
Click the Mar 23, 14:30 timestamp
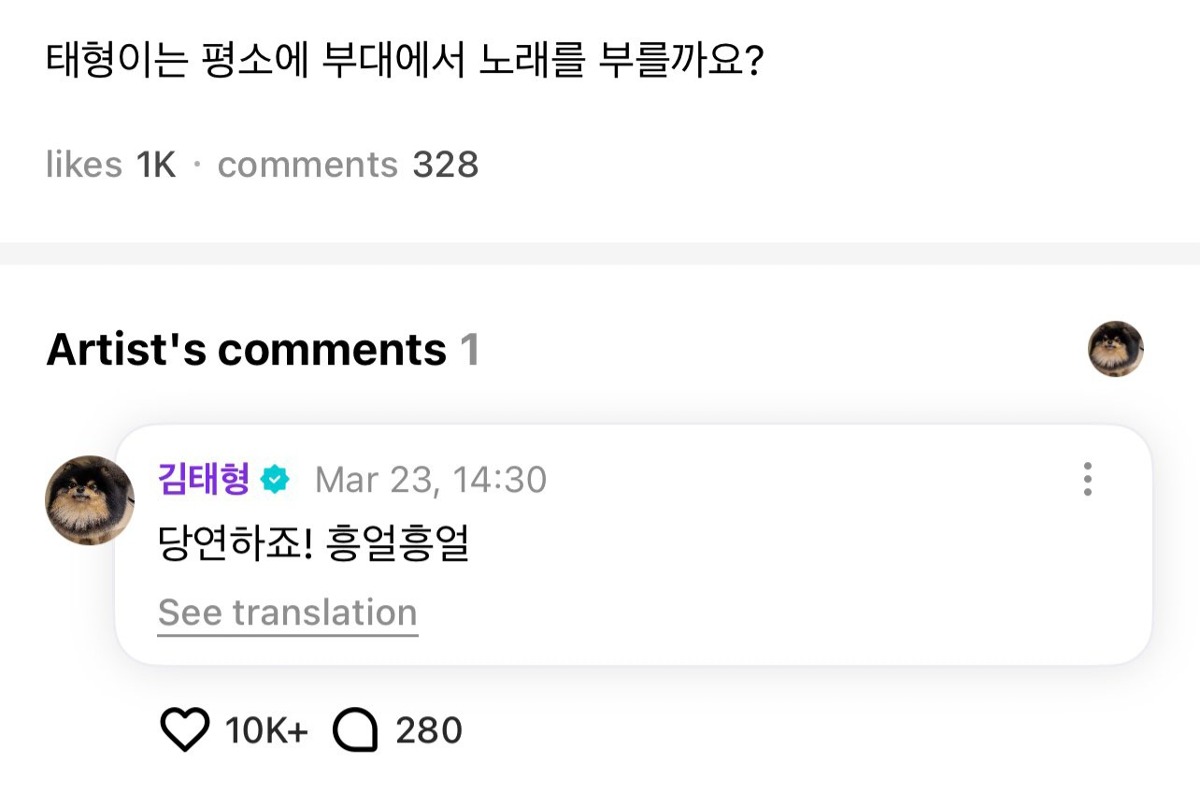(x=431, y=480)
